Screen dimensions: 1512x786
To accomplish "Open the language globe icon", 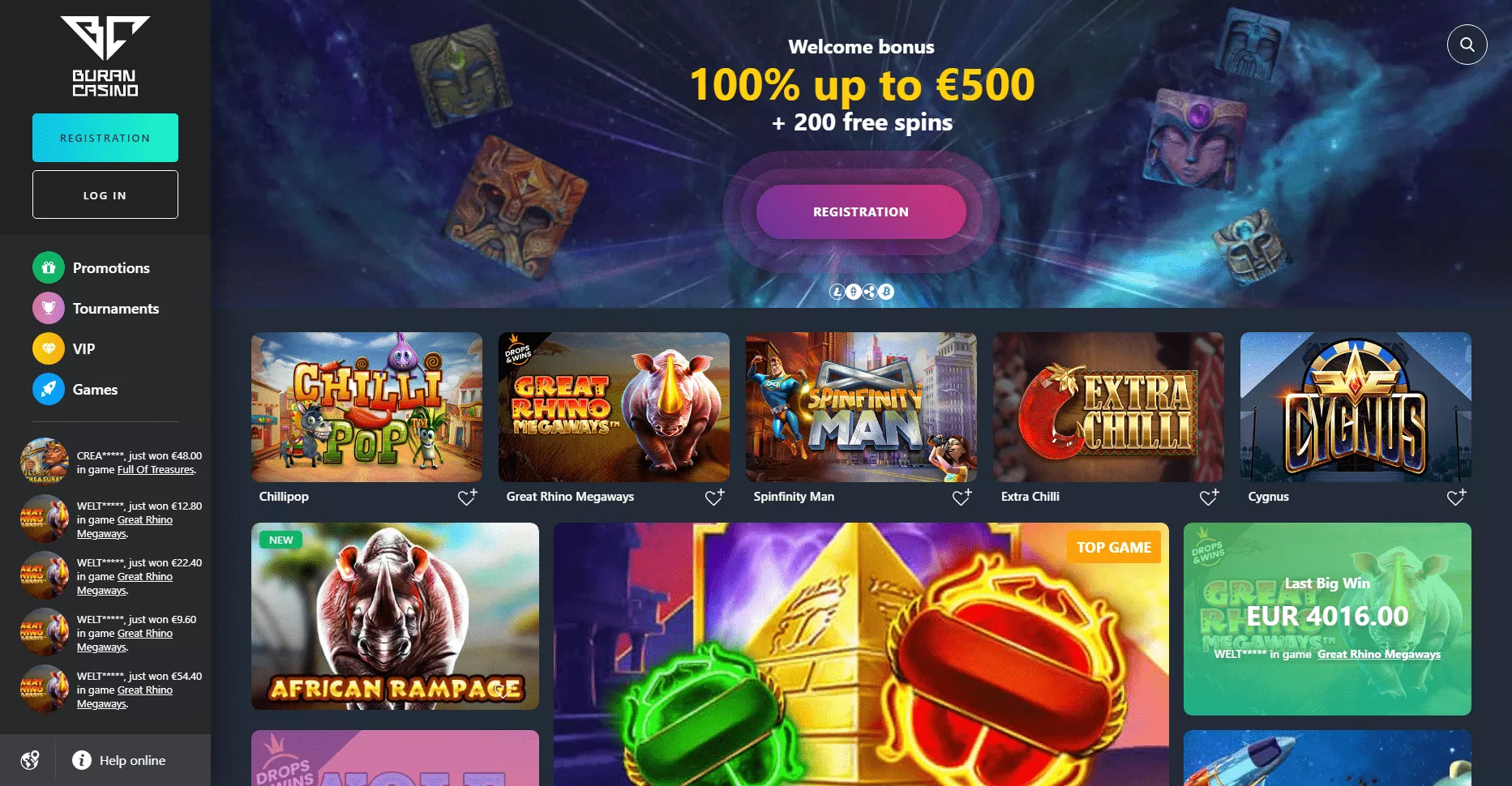I will (30, 760).
